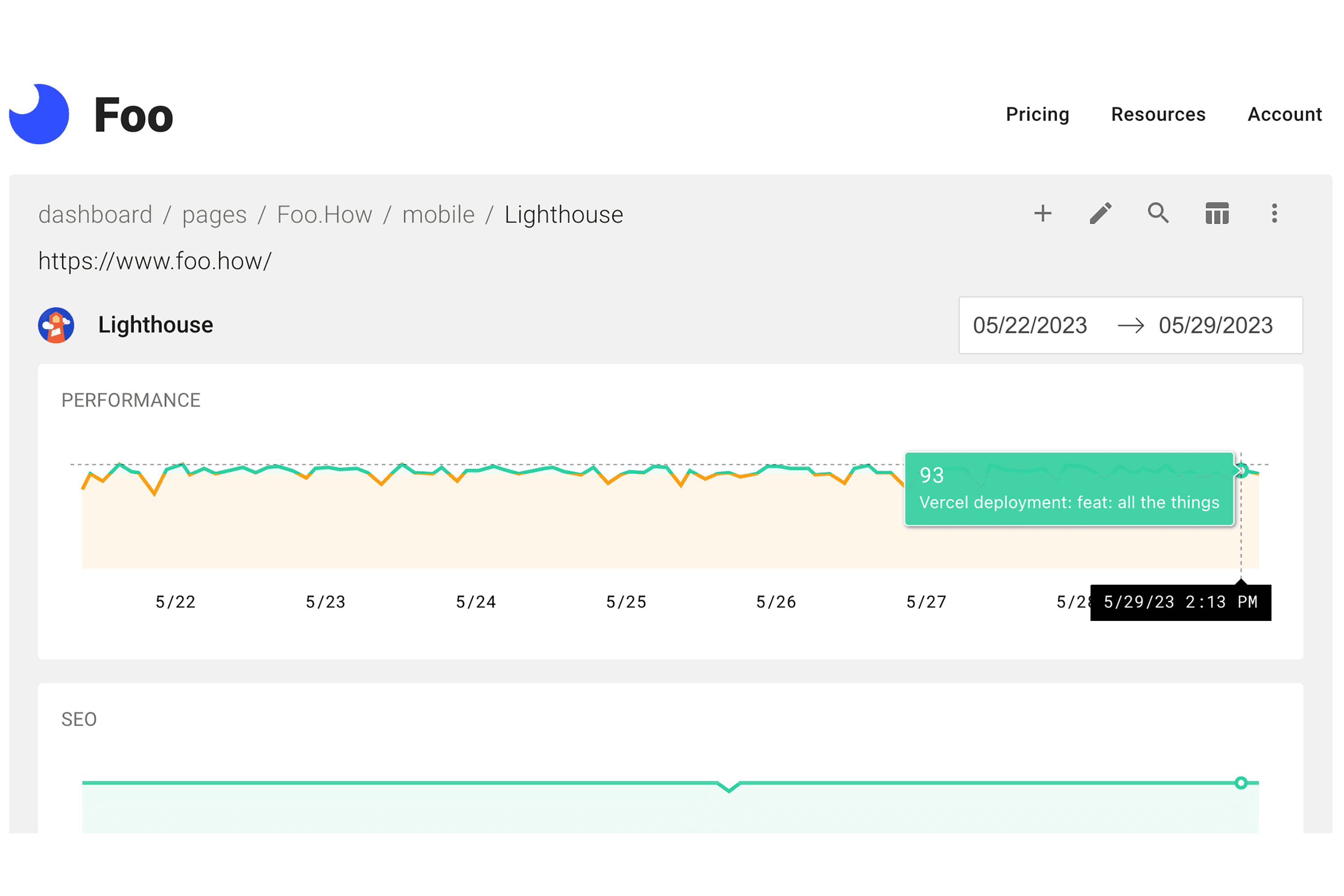Go to the pages breadcrumb link

coord(214,215)
